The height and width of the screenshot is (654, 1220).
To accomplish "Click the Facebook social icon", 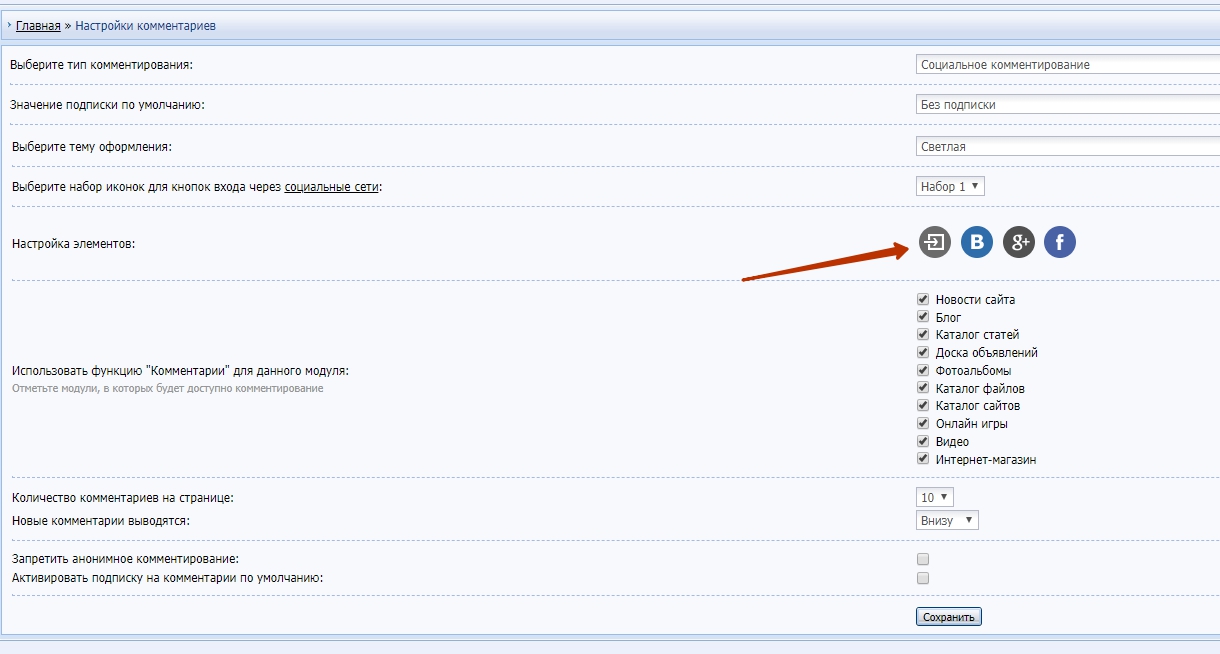I will tap(1060, 242).
